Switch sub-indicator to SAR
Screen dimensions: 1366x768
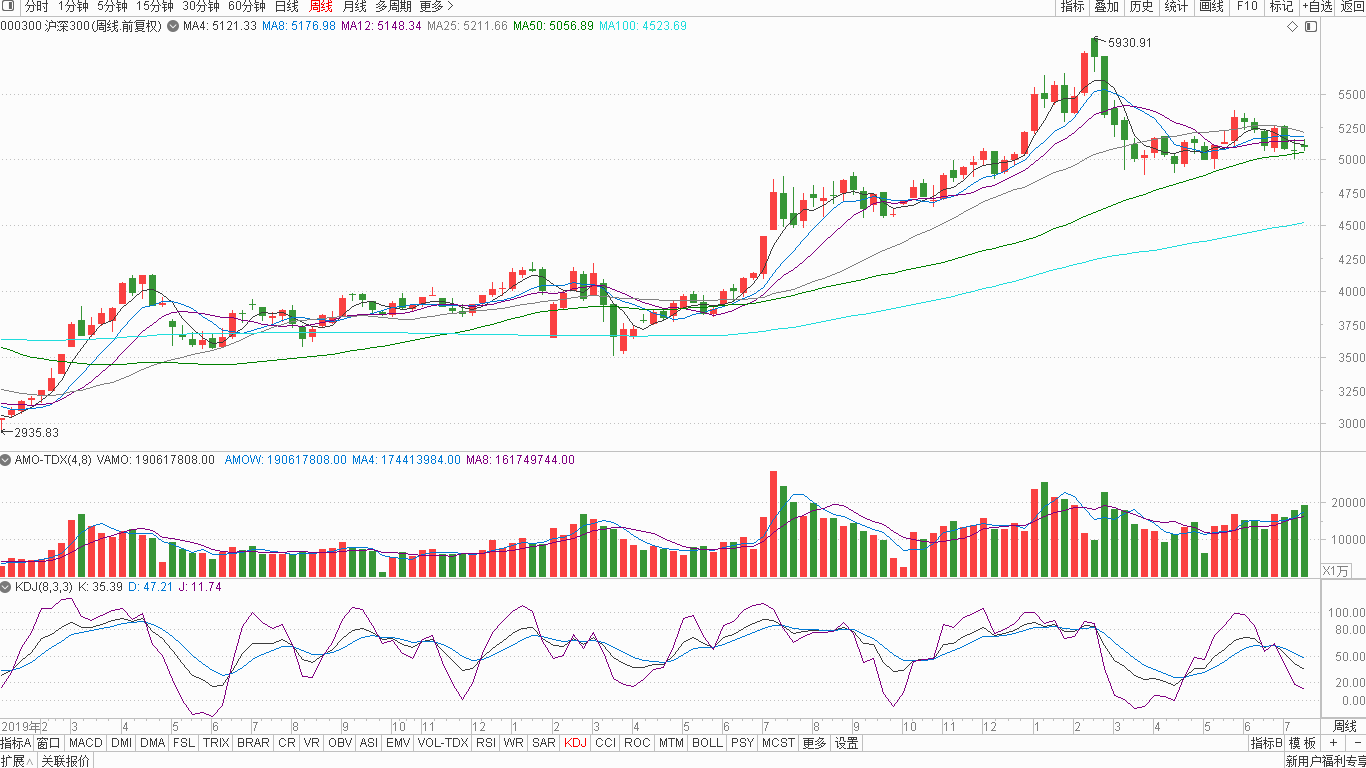(x=544, y=743)
